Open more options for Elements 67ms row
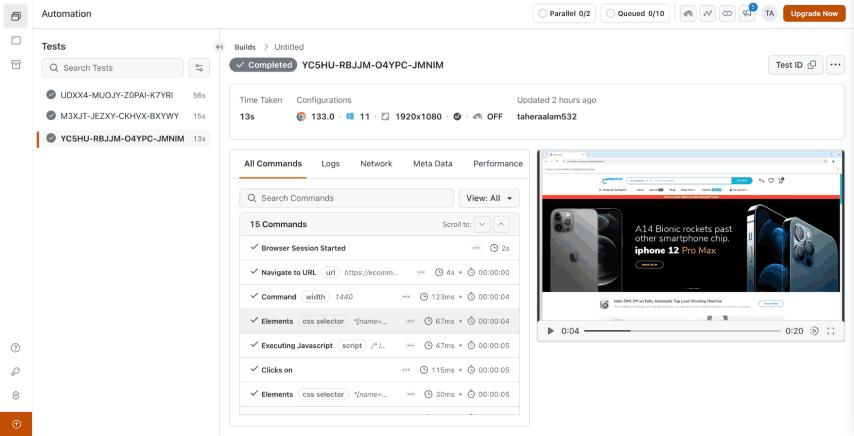This screenshot has width=854, height=436. click(410, 321)
